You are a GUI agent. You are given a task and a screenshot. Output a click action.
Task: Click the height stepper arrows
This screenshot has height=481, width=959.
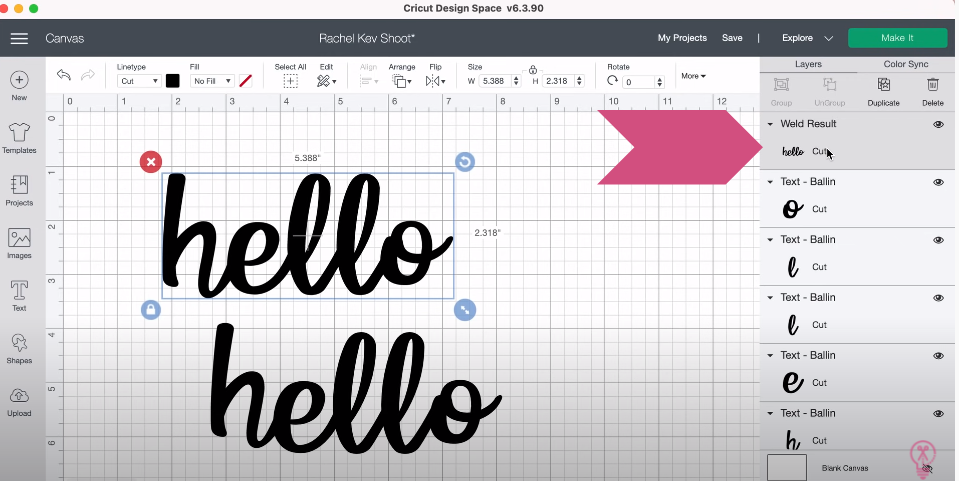tap(579, 81)
